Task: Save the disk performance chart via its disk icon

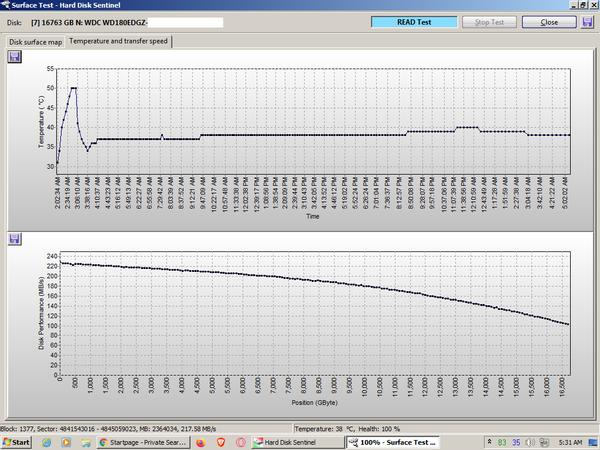Action: 14,239
